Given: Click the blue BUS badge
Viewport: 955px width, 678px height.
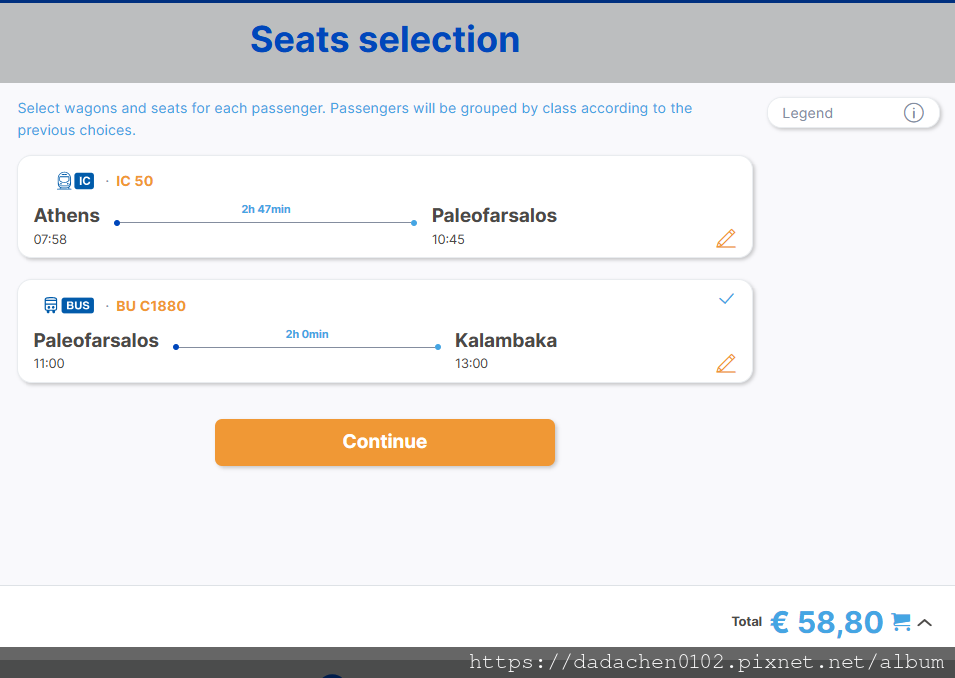Looking at the screenshot, I should click(78, 305).
